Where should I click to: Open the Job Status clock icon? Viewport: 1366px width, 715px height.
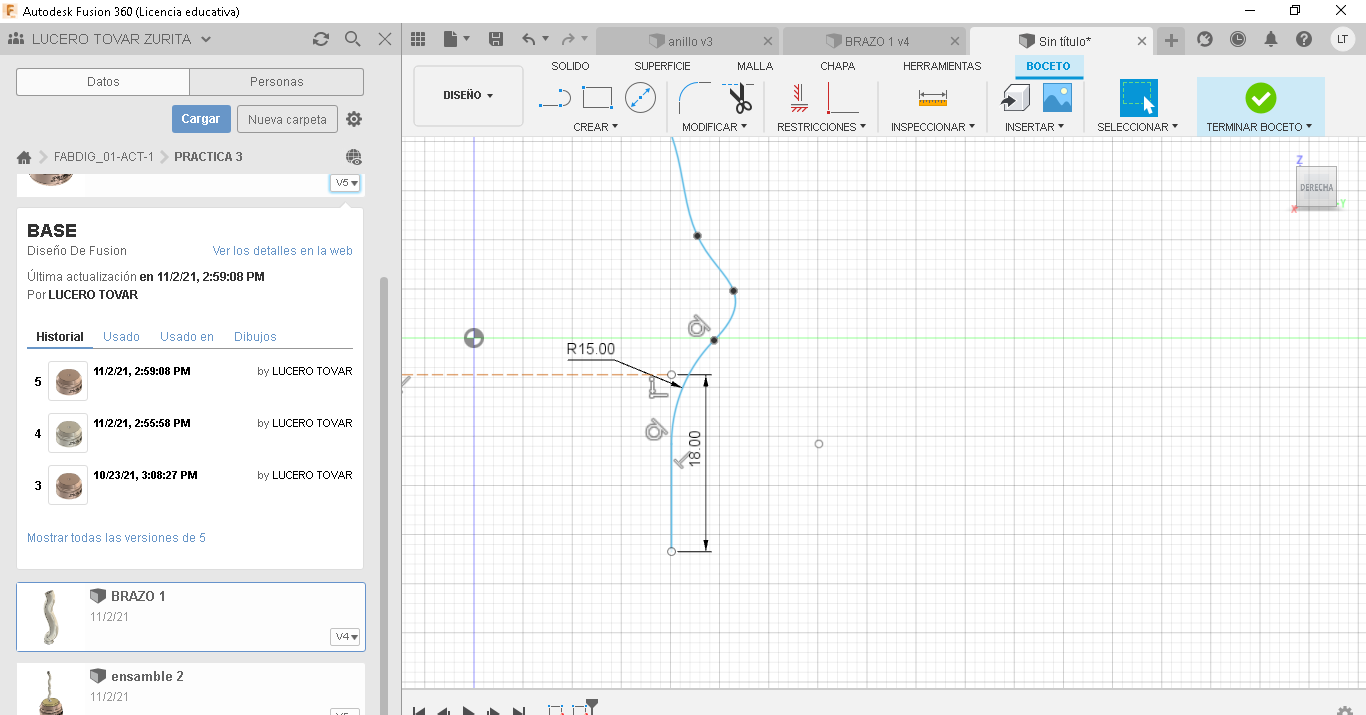[x=1238, y=39]
